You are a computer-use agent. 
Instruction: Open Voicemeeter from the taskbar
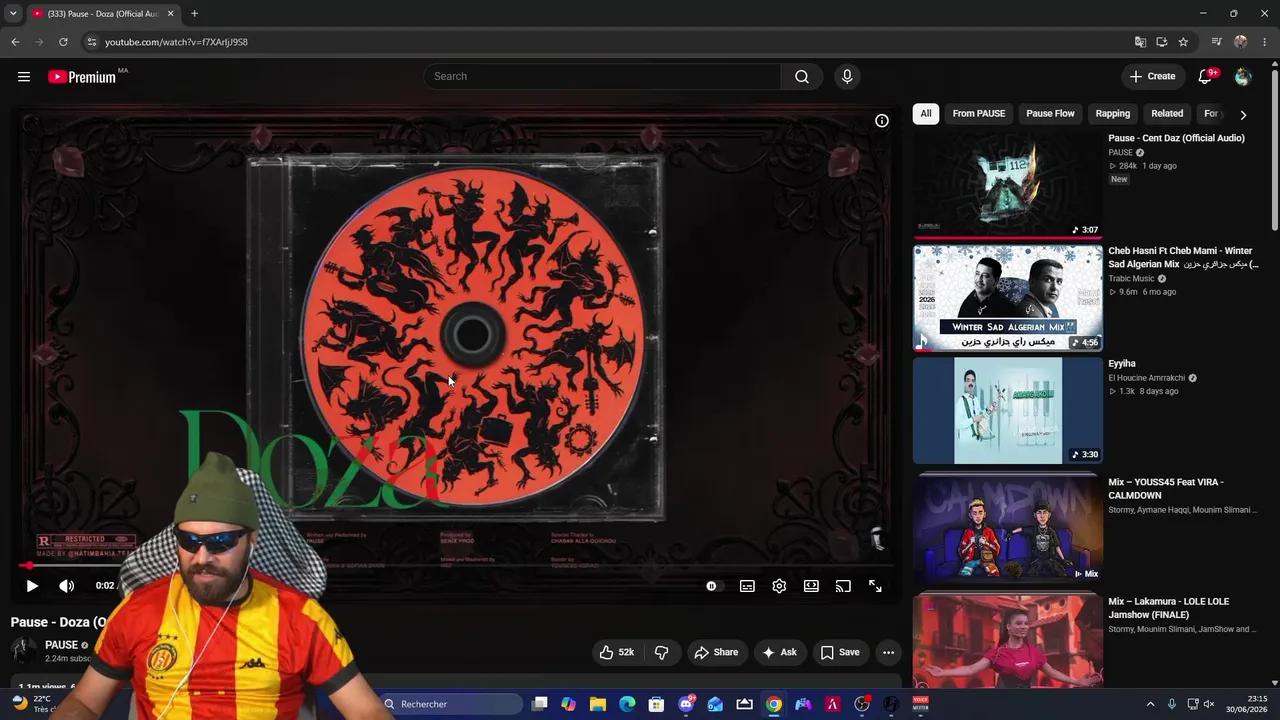tap(920, 704)
